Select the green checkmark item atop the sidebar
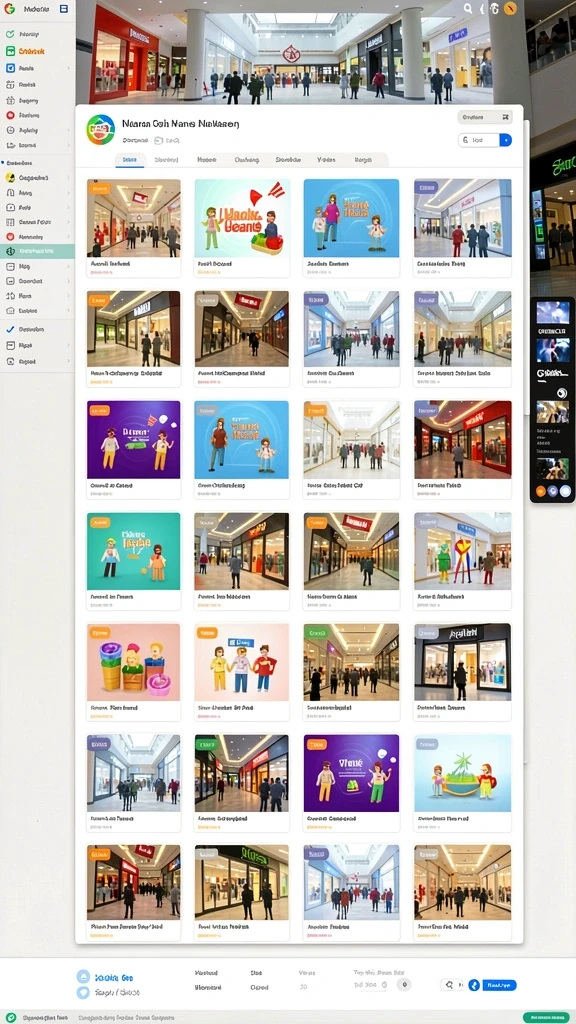The width and height of the screenshot is (576, 1024). [10, 34]
